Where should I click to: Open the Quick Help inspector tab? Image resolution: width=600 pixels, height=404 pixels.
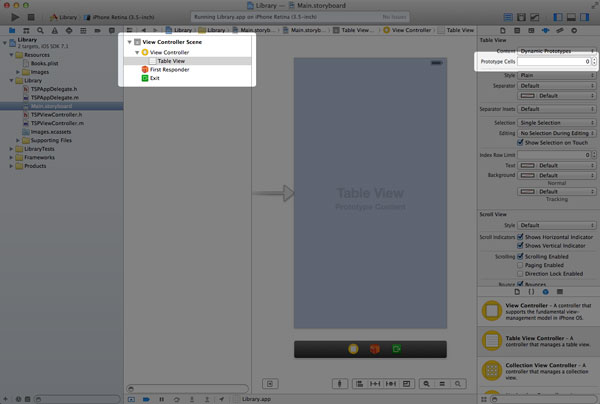pyautogui.click(x=517, y=30)
